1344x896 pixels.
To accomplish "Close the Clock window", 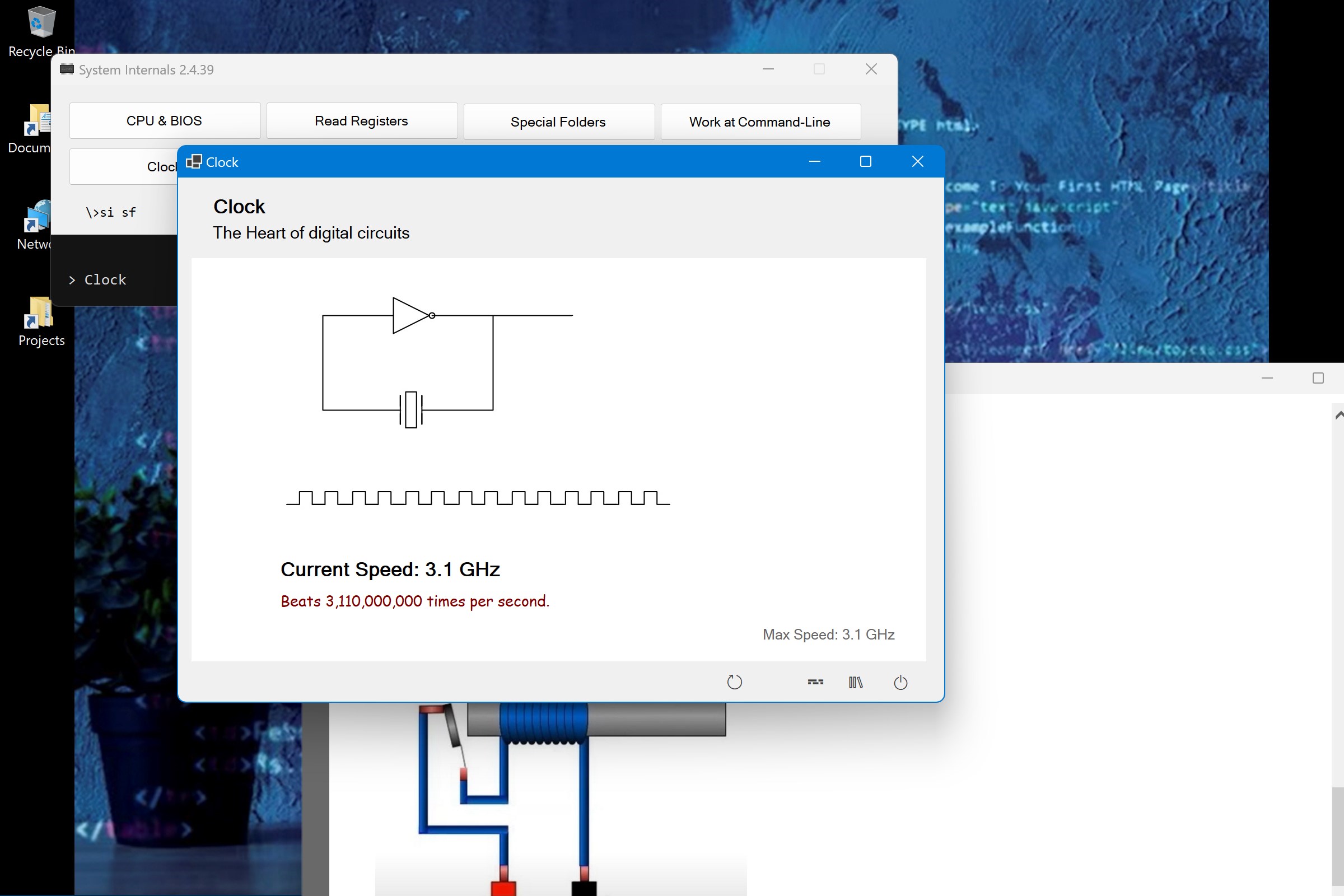I will 917,162.
